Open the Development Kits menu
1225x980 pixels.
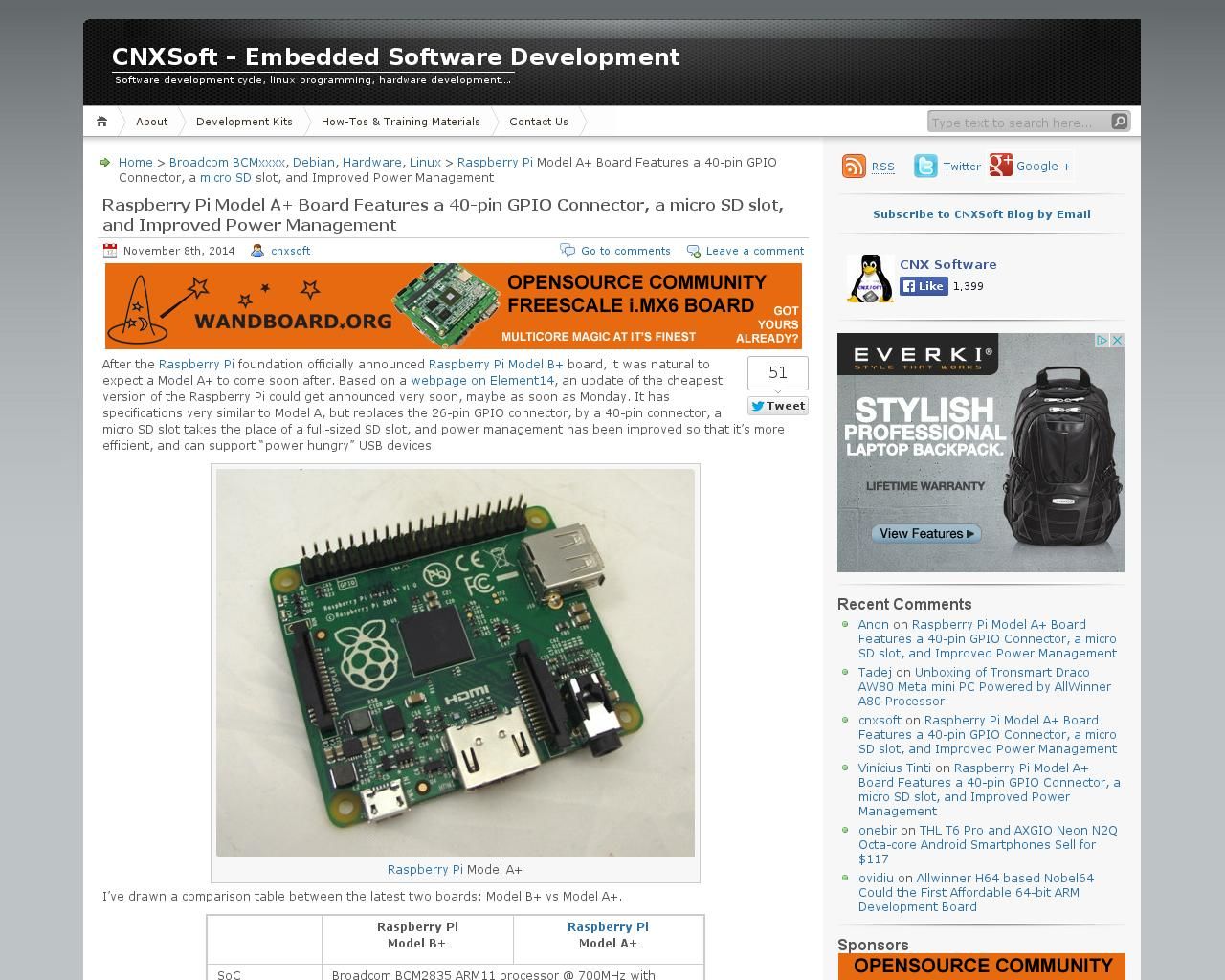[244, 122]
